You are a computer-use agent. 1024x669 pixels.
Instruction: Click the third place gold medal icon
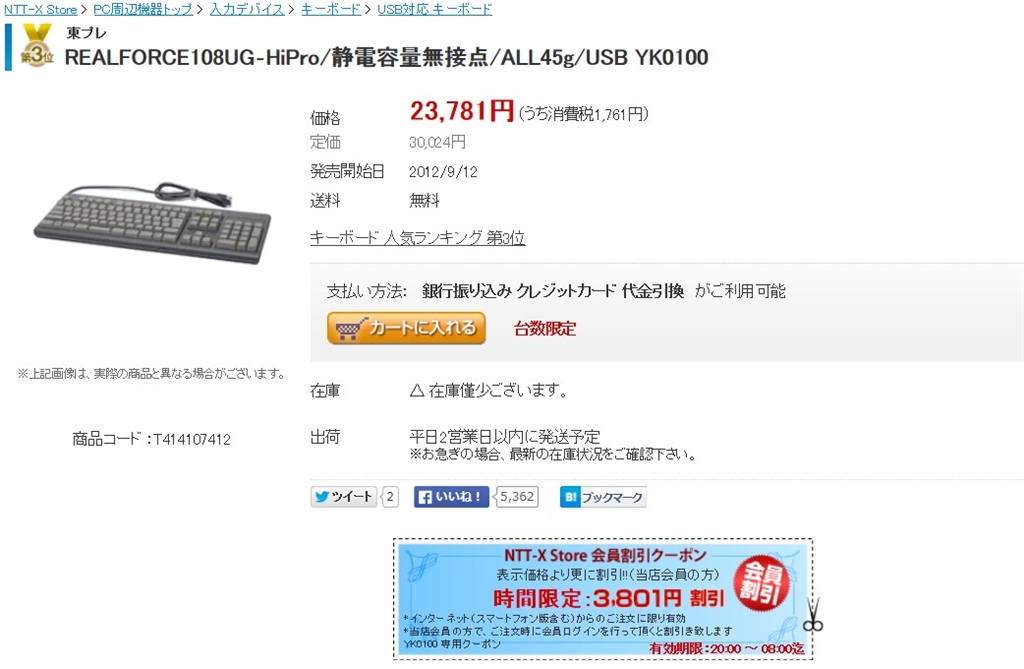click(x=36, y=46)
